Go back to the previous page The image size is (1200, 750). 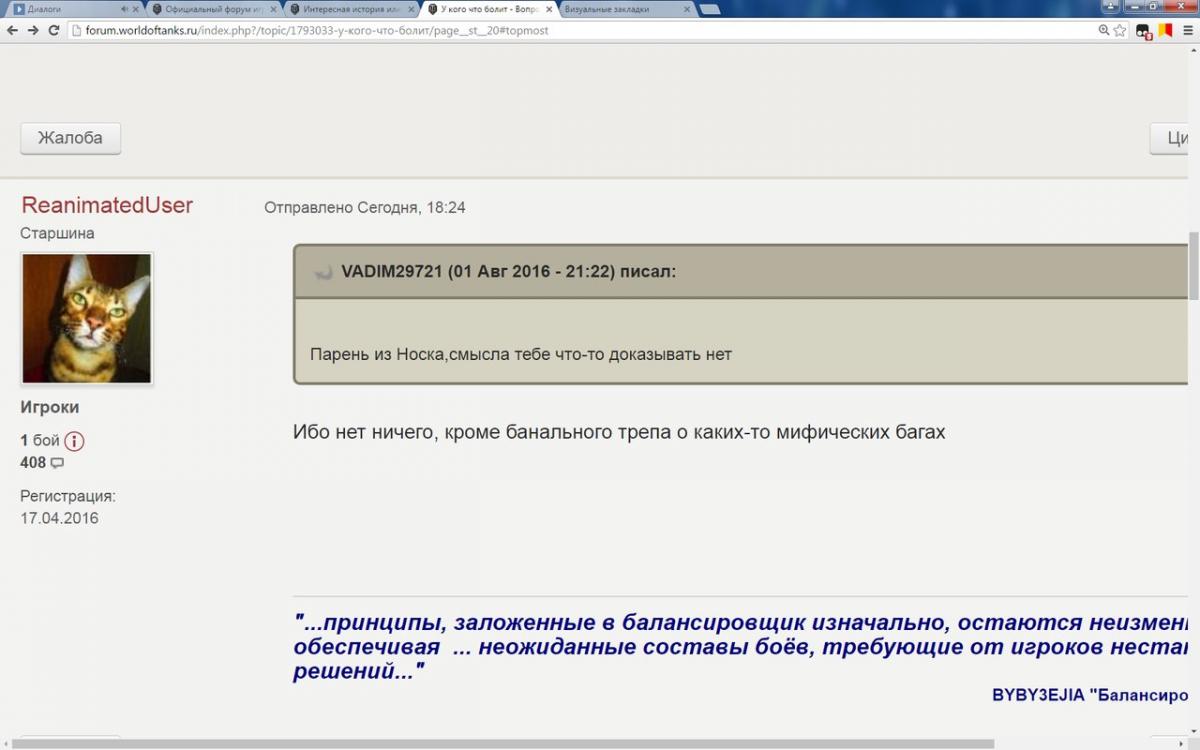coord(12,30)
